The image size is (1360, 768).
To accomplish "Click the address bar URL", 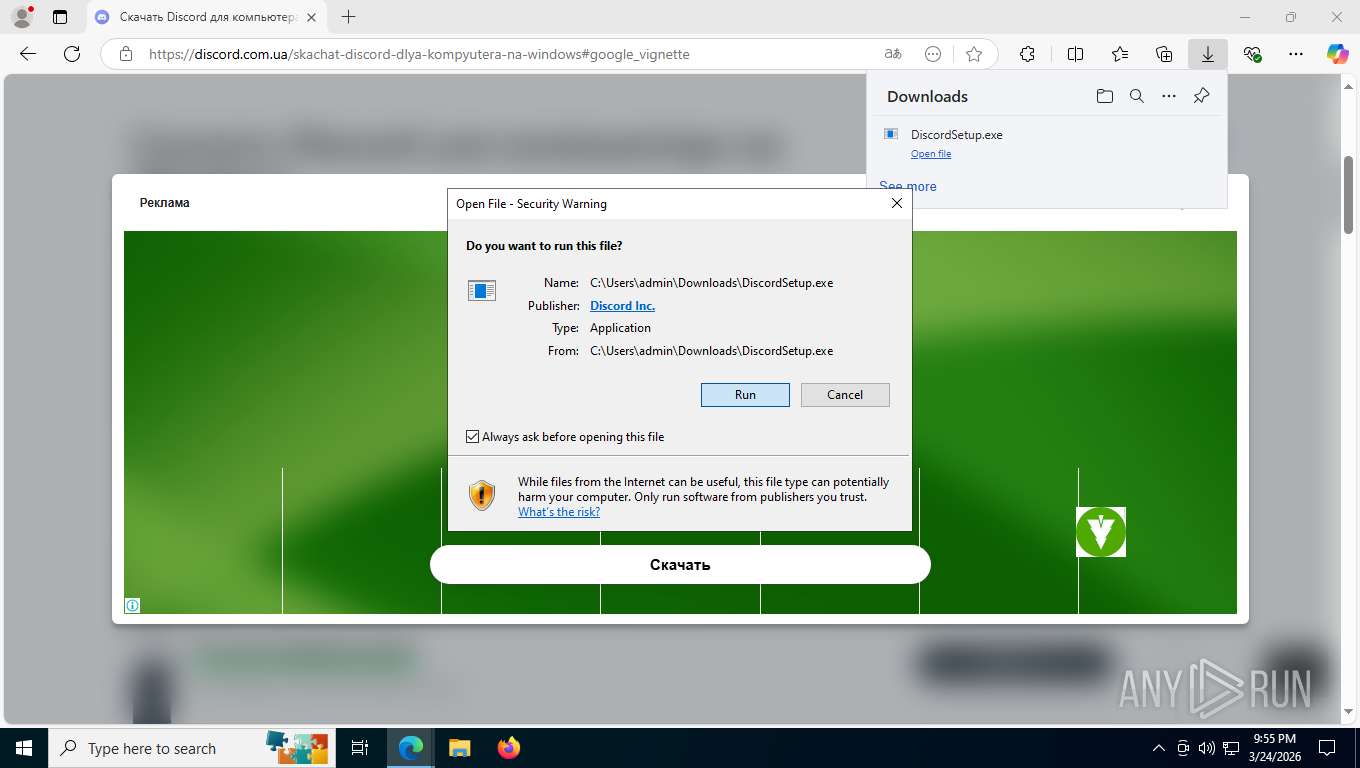I will [x=419, y=54].
